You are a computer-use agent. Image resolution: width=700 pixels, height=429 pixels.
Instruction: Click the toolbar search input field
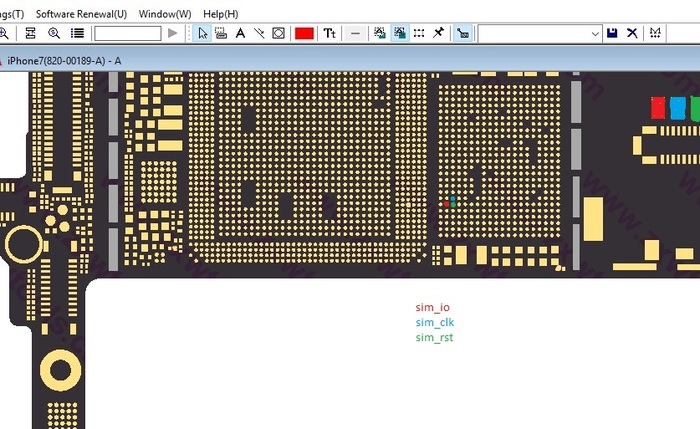point(128,33)
